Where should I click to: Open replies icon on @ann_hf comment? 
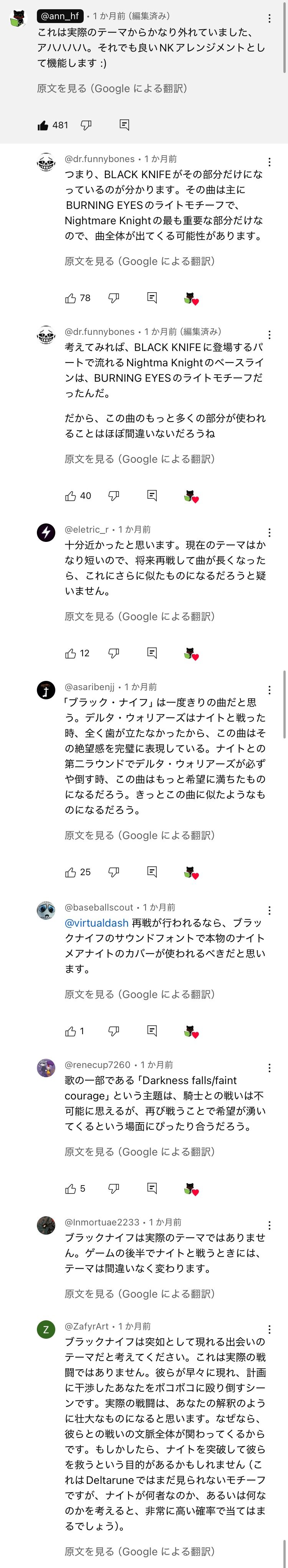point(124,125)
